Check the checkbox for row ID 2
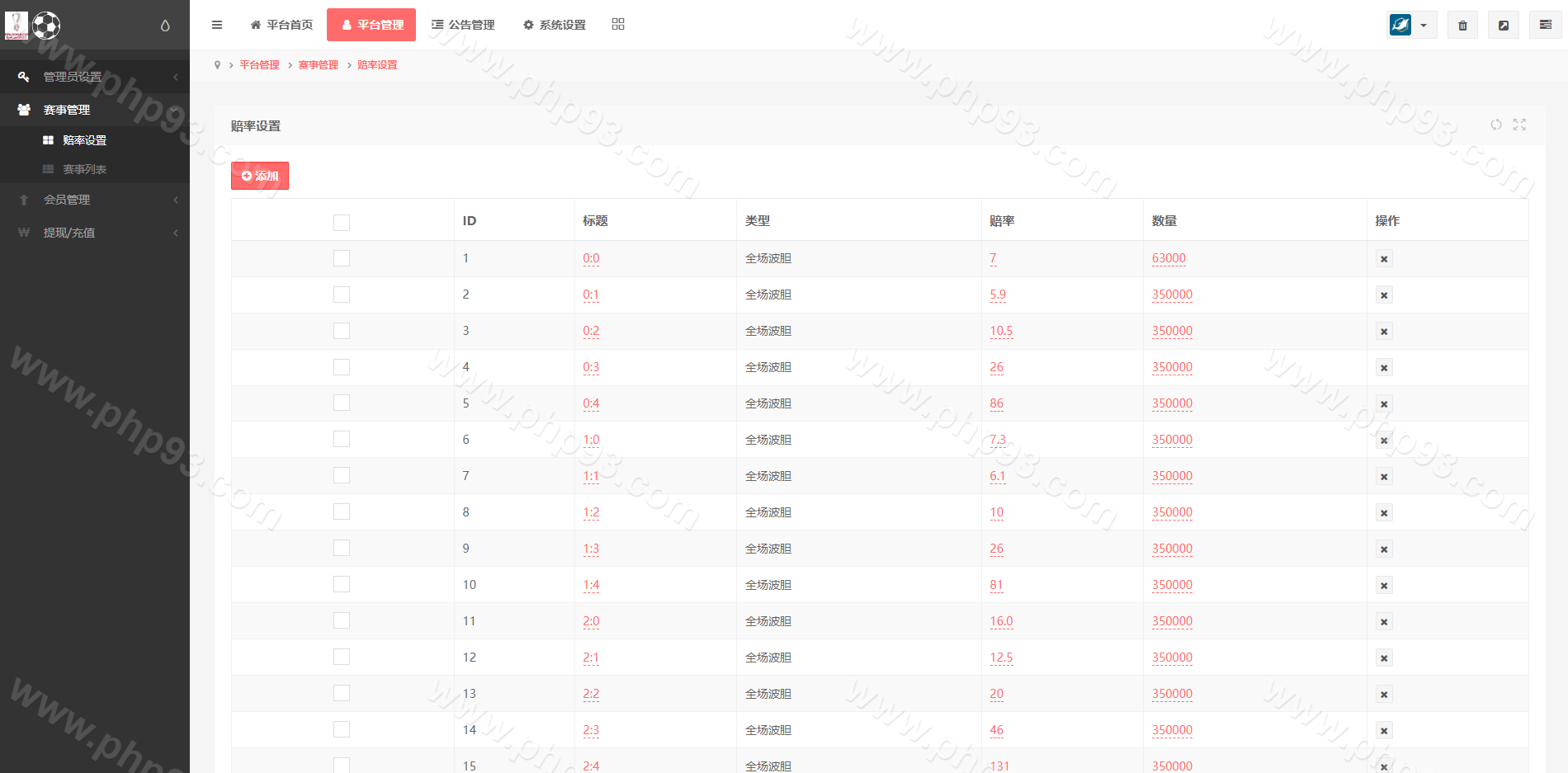Screen dimensions: 1568x773 click(342, 295)
